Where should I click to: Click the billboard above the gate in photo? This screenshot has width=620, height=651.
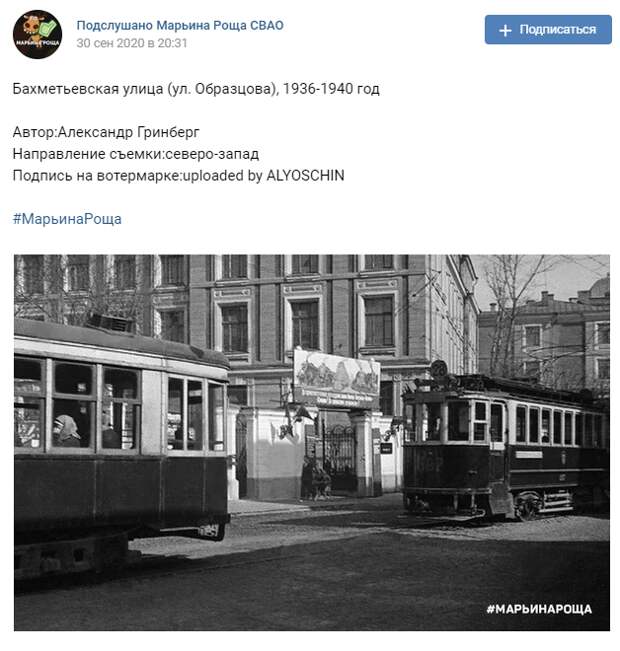click(336, 379)
